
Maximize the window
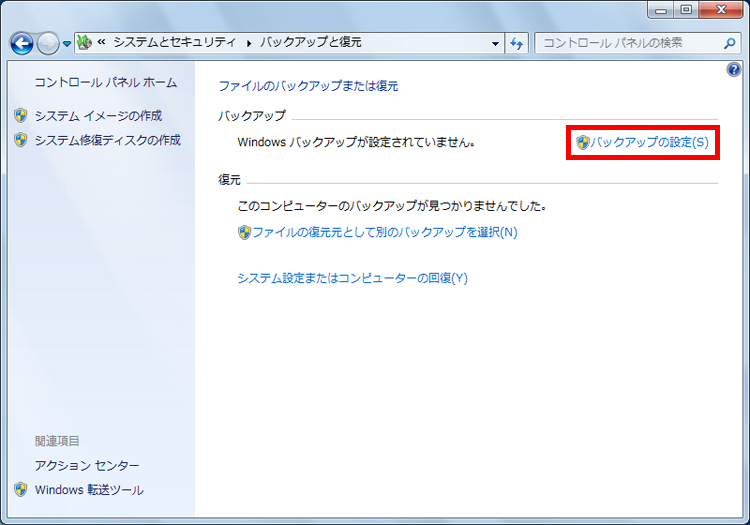click(686, 10)
